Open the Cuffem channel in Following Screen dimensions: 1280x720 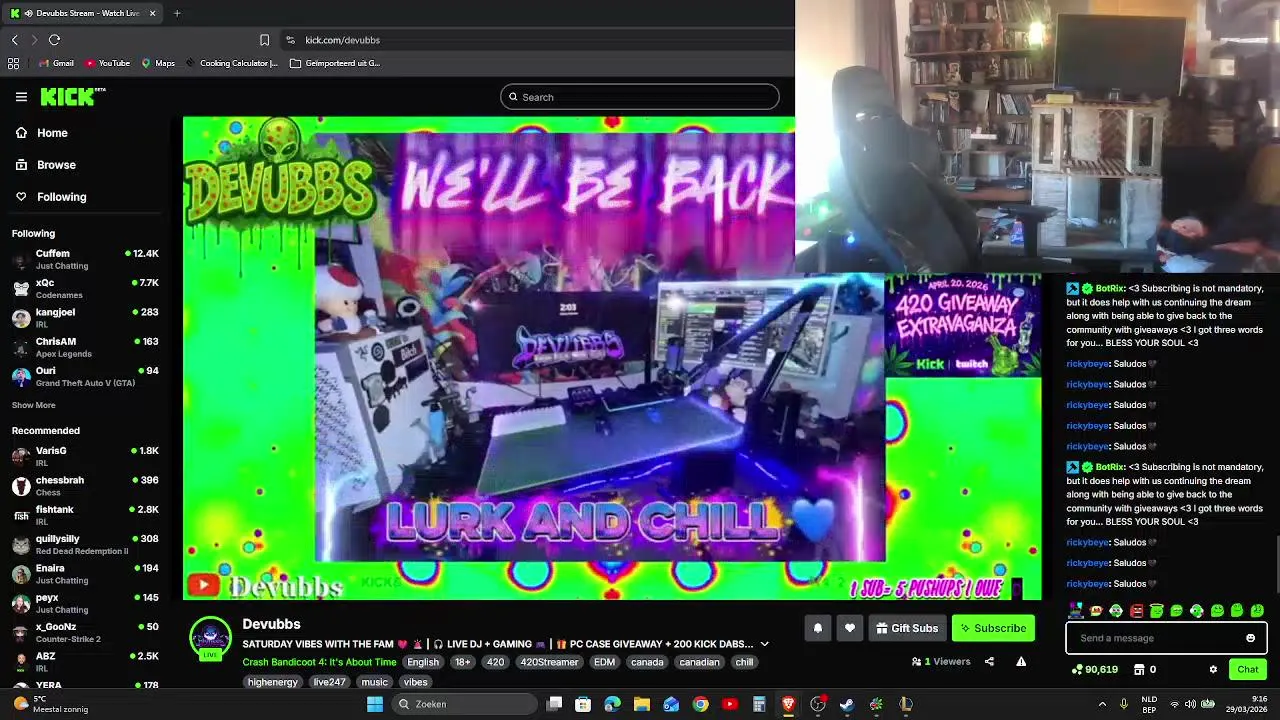click(85, 259)
